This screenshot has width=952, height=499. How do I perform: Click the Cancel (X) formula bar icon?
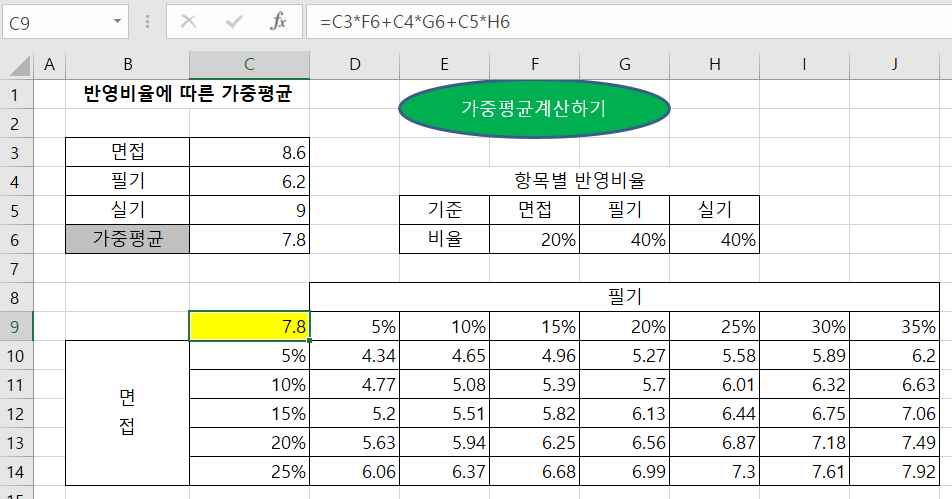(x=188, y=21)
